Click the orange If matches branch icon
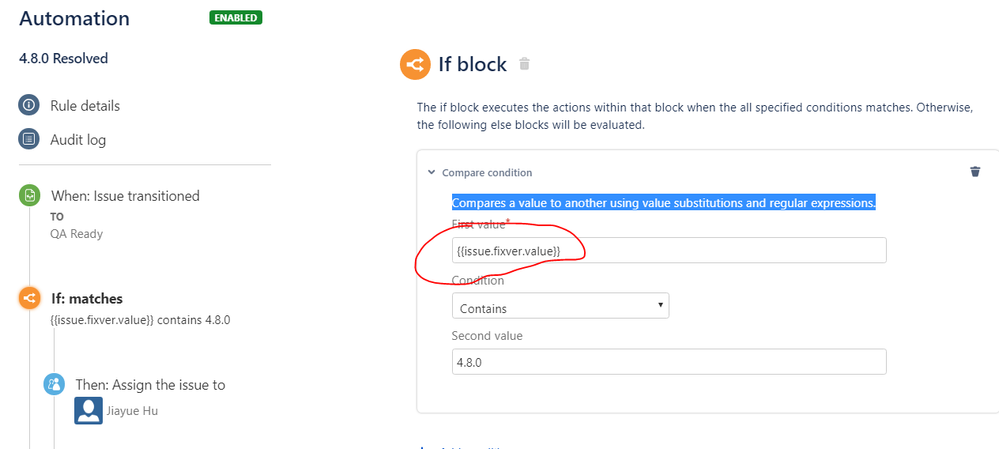999x449 pixels. [29, 297]
